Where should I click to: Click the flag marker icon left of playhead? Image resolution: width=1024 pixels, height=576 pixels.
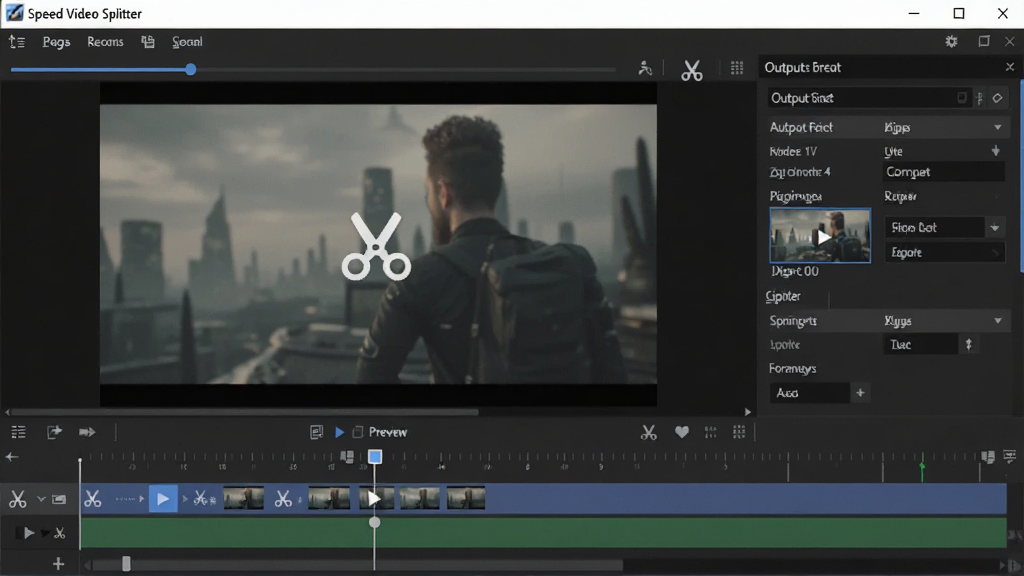coord(347,456)
